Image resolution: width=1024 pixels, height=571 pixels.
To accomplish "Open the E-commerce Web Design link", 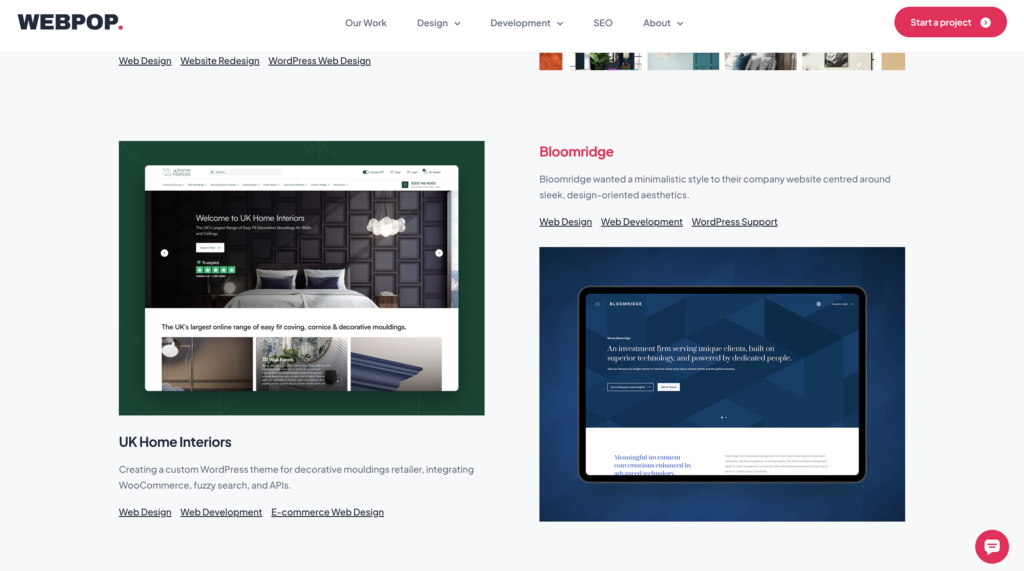I will [x=327, y=512].
